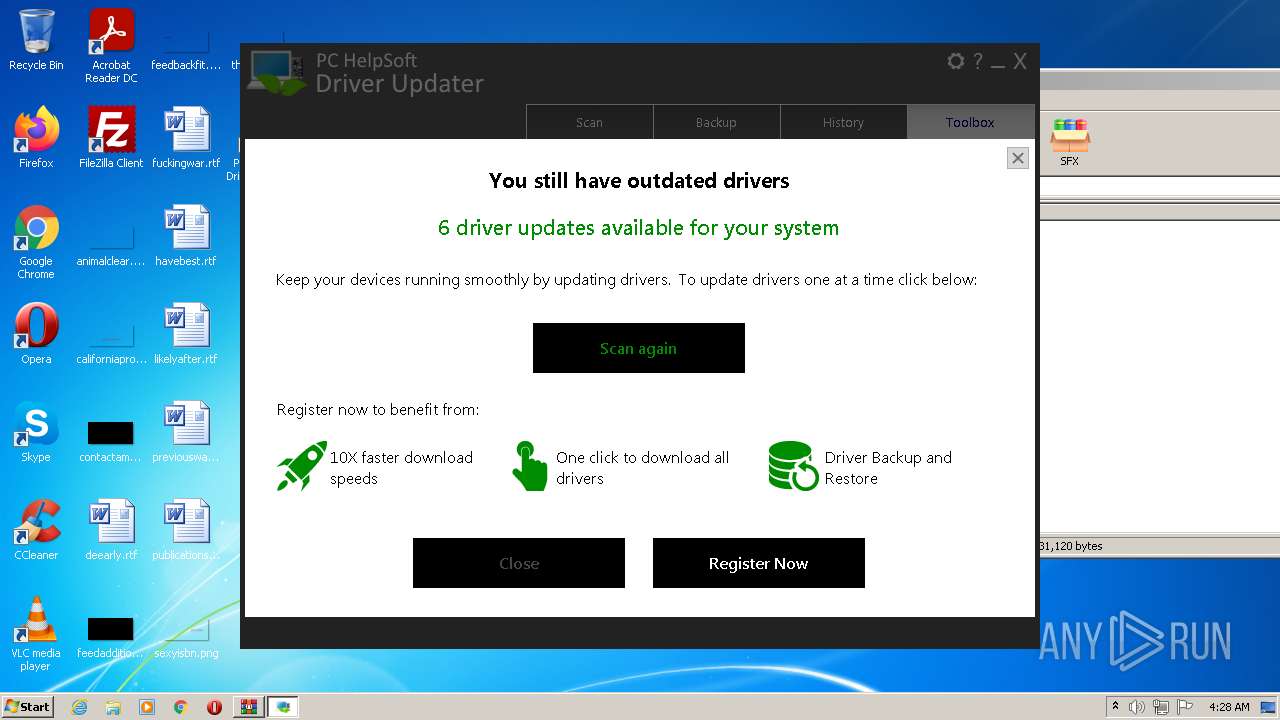Viewport: 1280px width, 720px height.
Task: Click the network tray icon
Action: (1161, 707)
